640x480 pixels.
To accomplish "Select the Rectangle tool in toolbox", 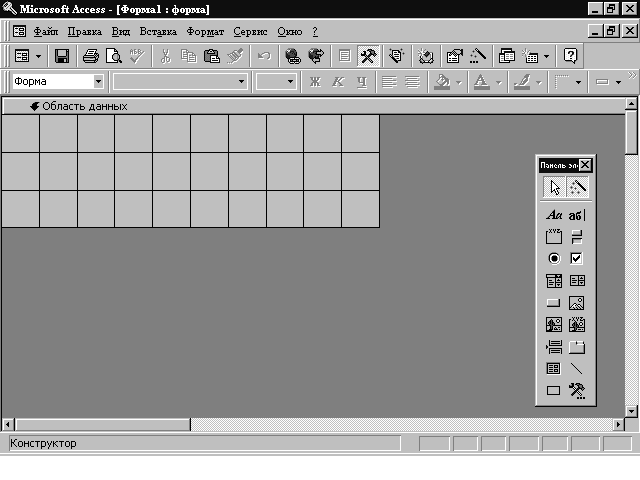I will (x=554, y=391).
